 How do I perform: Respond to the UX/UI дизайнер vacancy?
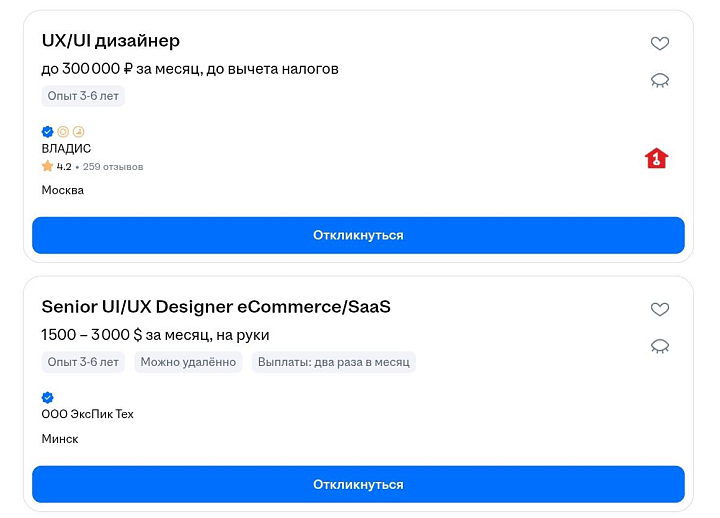(x=358, y=235)
